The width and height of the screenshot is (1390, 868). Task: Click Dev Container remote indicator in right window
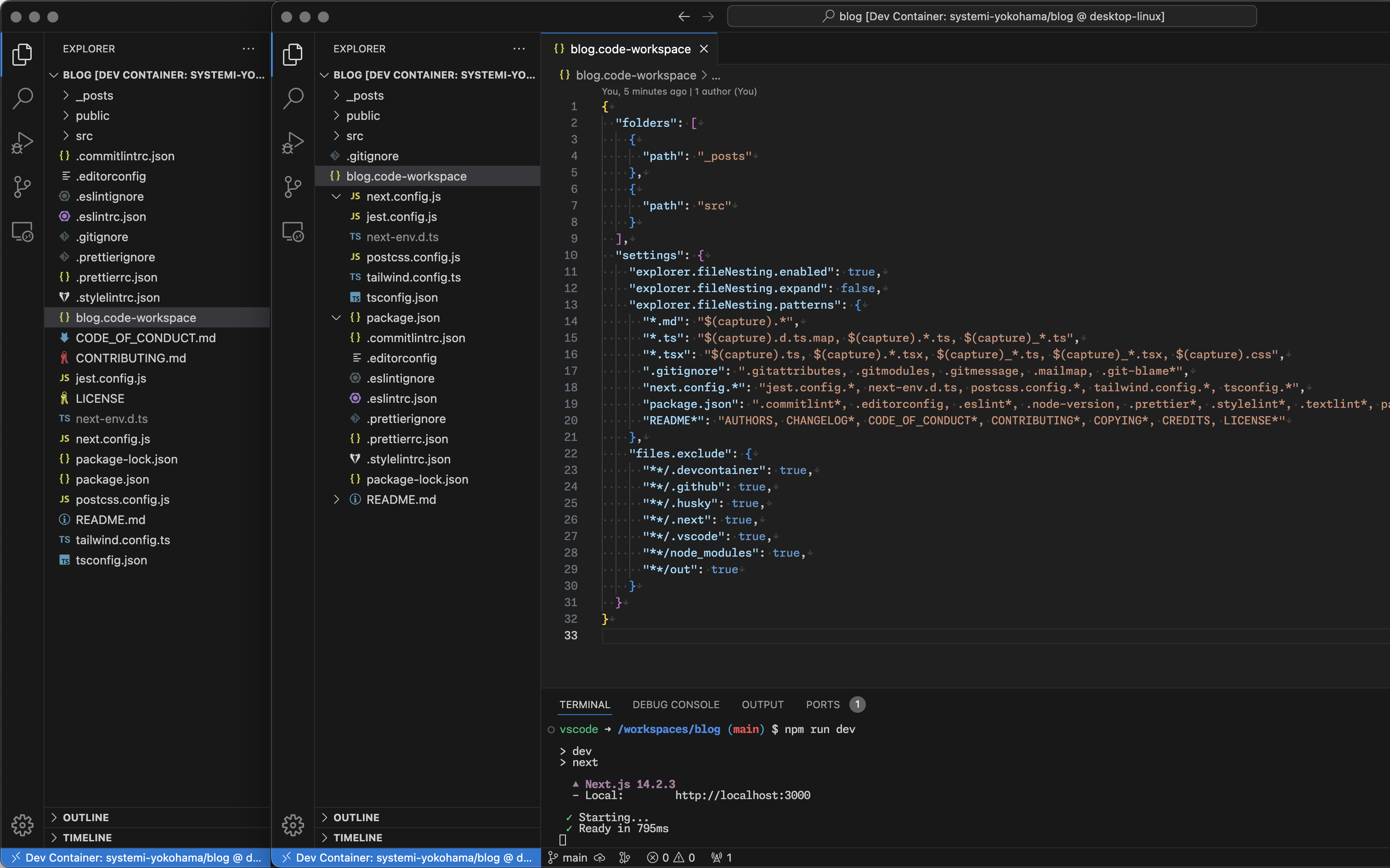click(407, 858)
